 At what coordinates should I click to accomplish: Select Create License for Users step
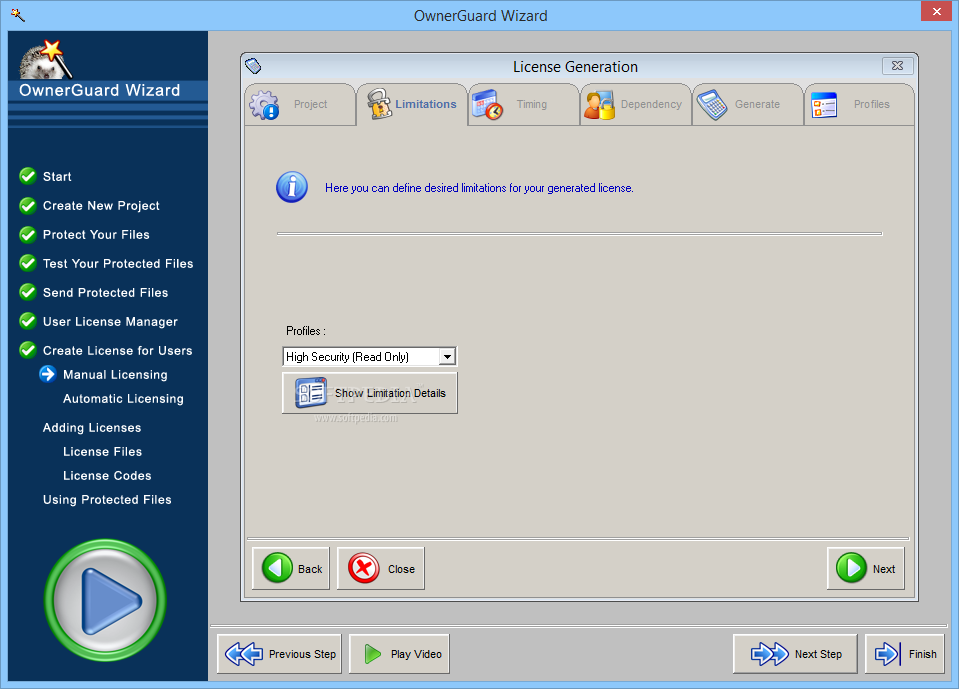(117, 351)
